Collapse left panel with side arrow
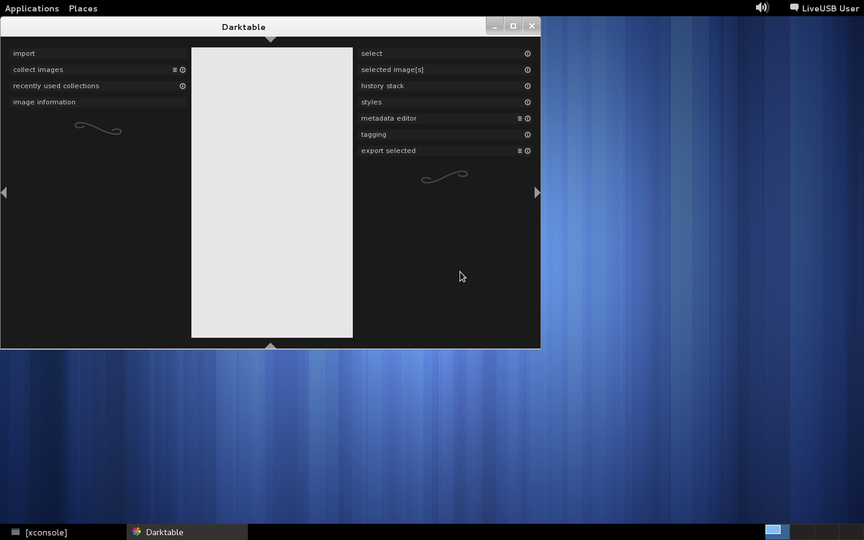This screenshot has height=540, width=864. [x=4, y=192]
